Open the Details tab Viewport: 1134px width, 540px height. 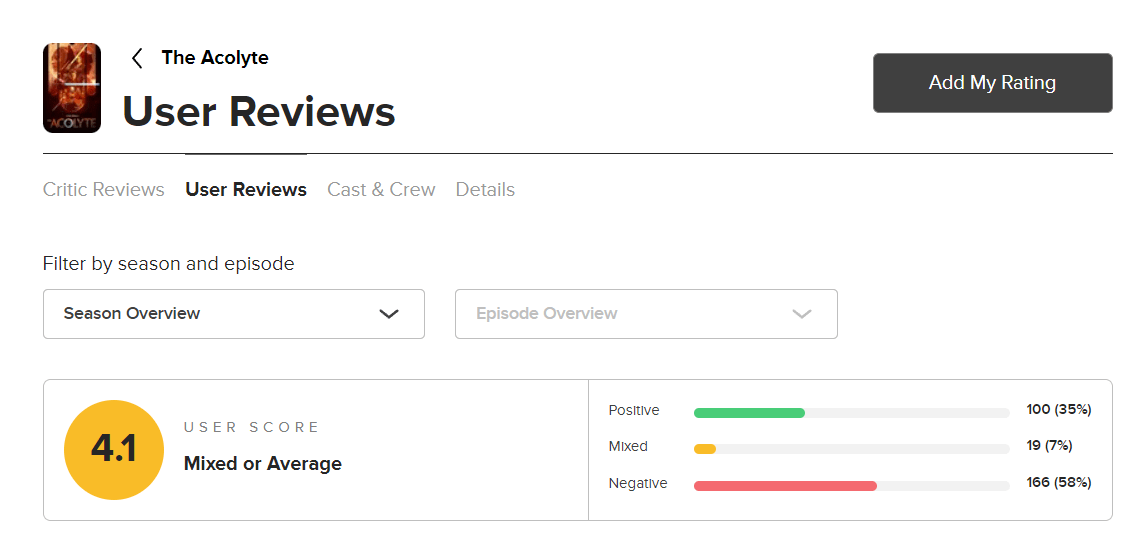coord(485,190)
